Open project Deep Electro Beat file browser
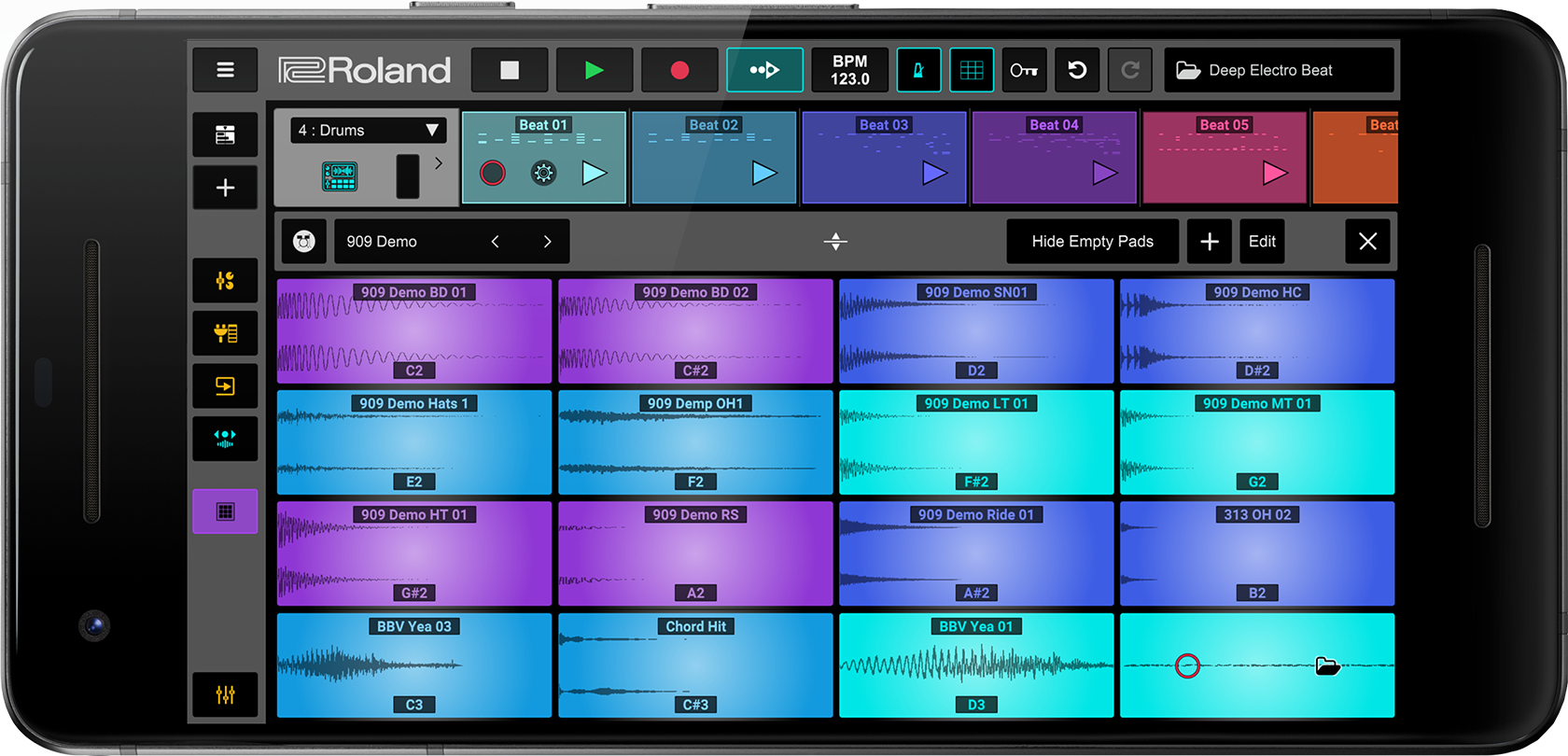This screenshot has width=1568, height=756. pyautogui.click(x=1279, y=70)
